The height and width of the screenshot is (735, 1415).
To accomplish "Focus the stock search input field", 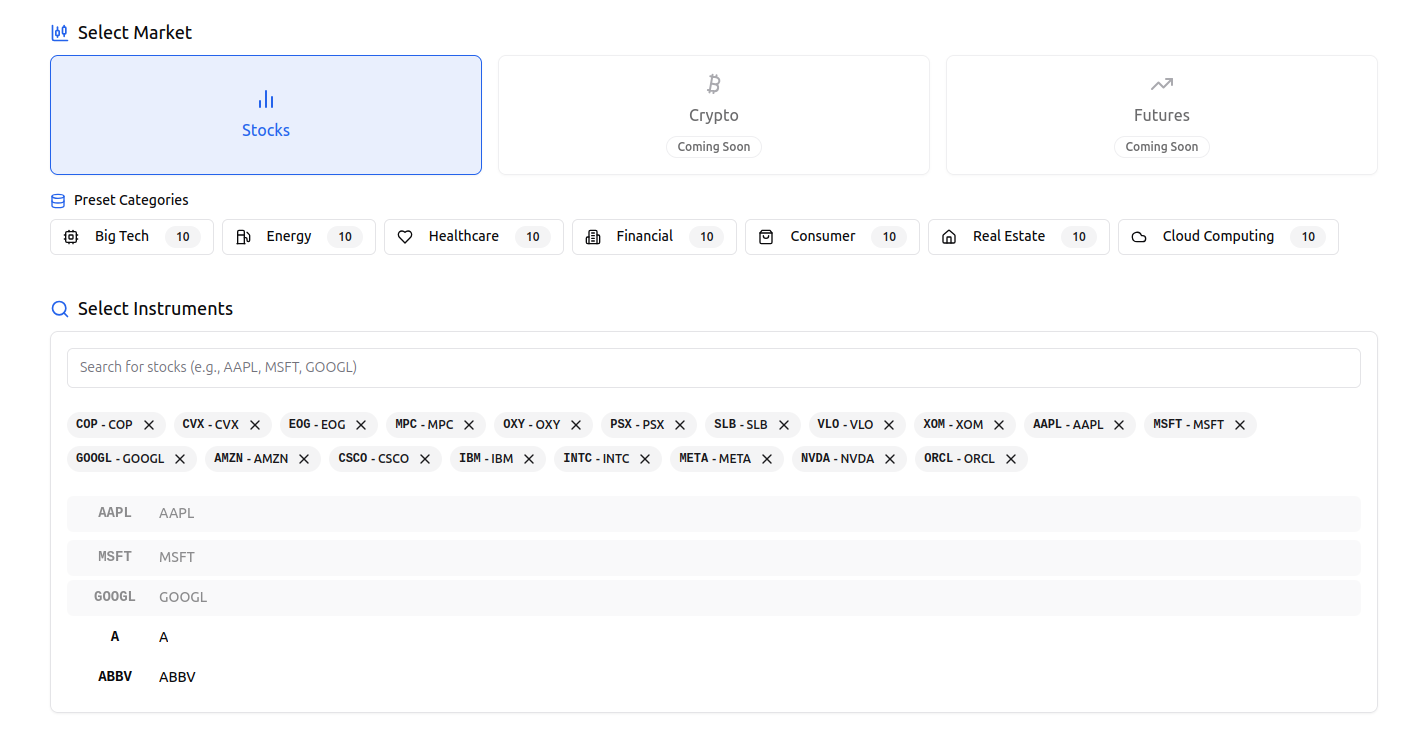I will [714, 368].
